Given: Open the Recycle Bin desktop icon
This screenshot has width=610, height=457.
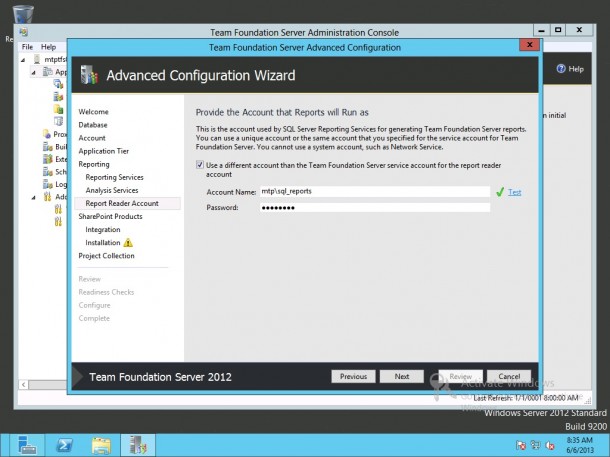Looking at the screenshot, I should point(23,13).
